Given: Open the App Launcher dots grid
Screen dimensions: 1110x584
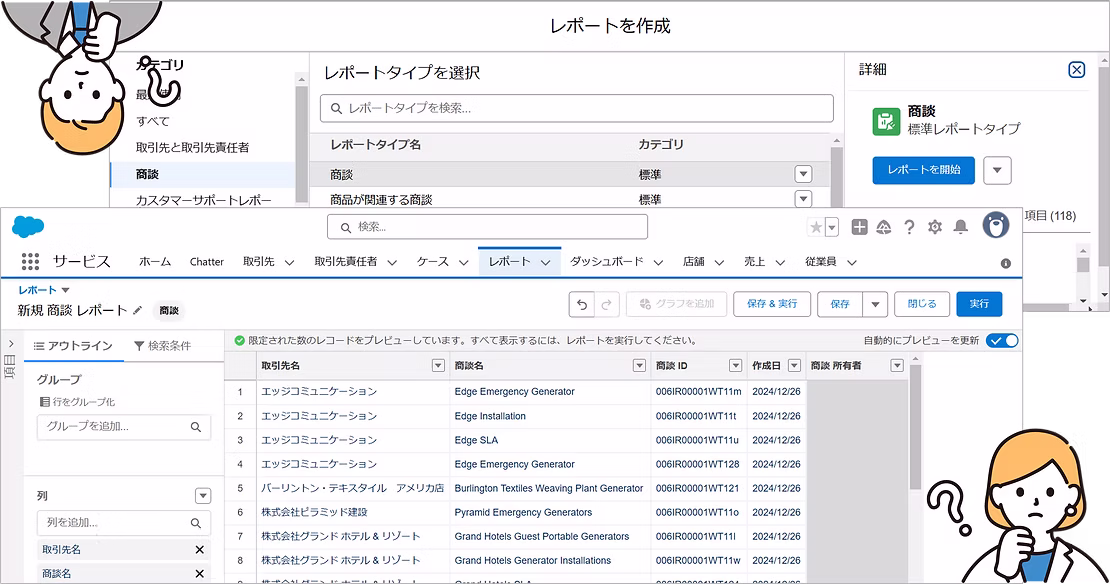Looking at the screenshot, I should (x=30, y=262).
